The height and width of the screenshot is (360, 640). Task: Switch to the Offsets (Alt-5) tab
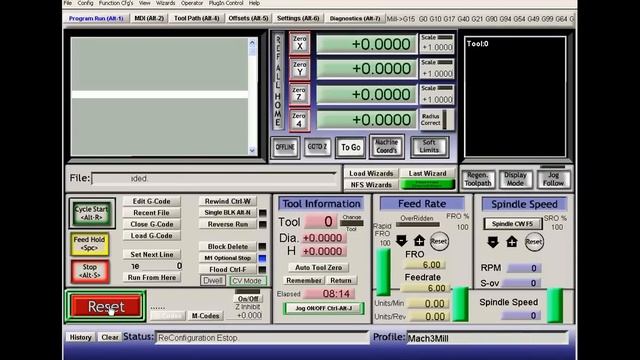point(248,18)
